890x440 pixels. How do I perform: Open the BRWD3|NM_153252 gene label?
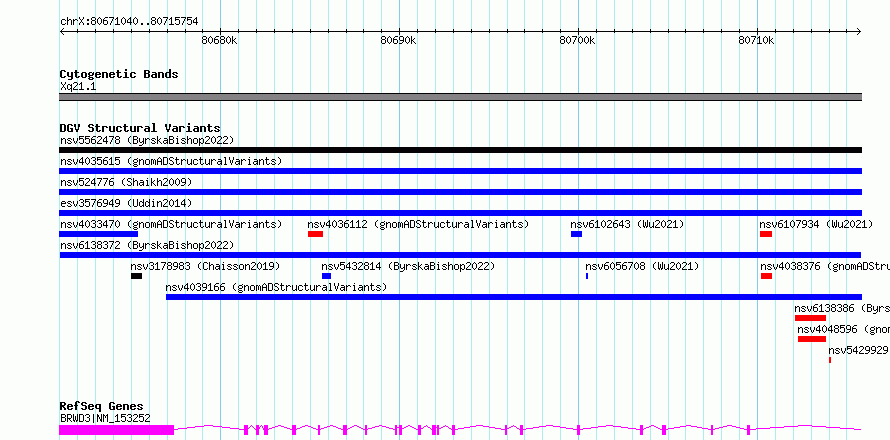pyautogui.click(x=105, y=418)
